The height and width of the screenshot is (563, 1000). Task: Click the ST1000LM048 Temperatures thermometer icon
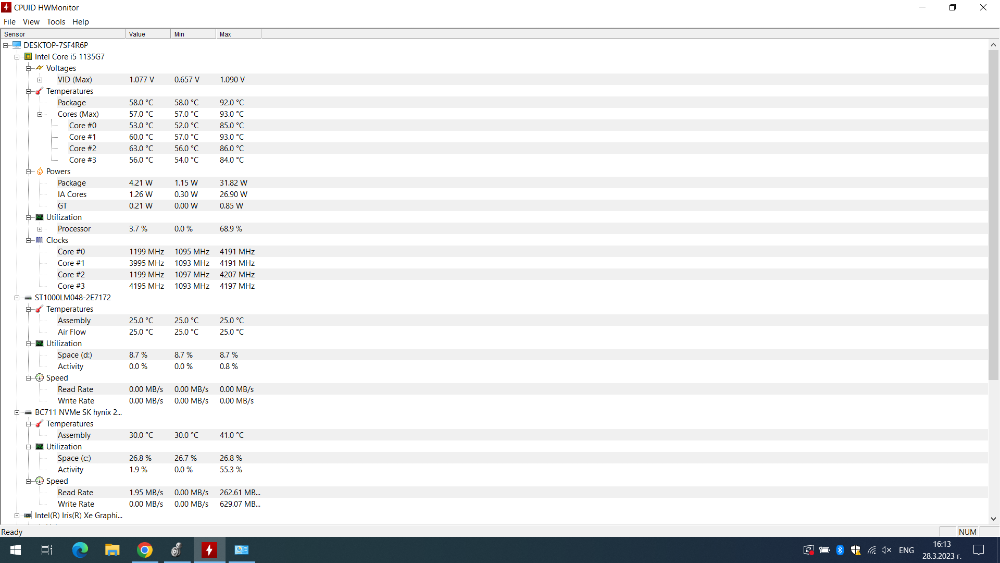(40, 309)
